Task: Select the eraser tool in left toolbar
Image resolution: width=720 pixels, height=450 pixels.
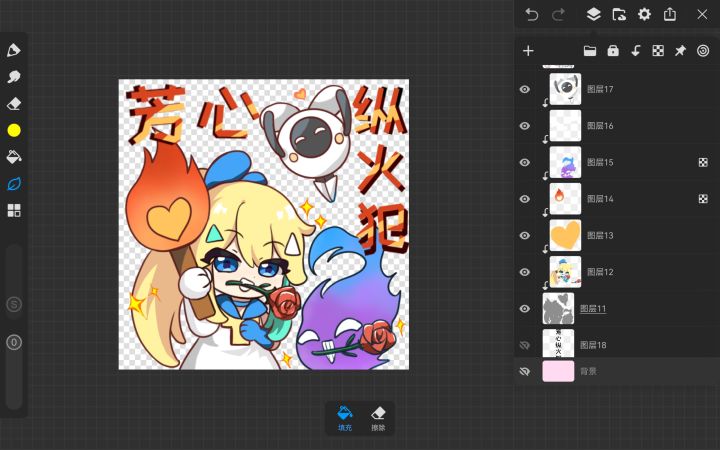Action: [x=14, y=104]
